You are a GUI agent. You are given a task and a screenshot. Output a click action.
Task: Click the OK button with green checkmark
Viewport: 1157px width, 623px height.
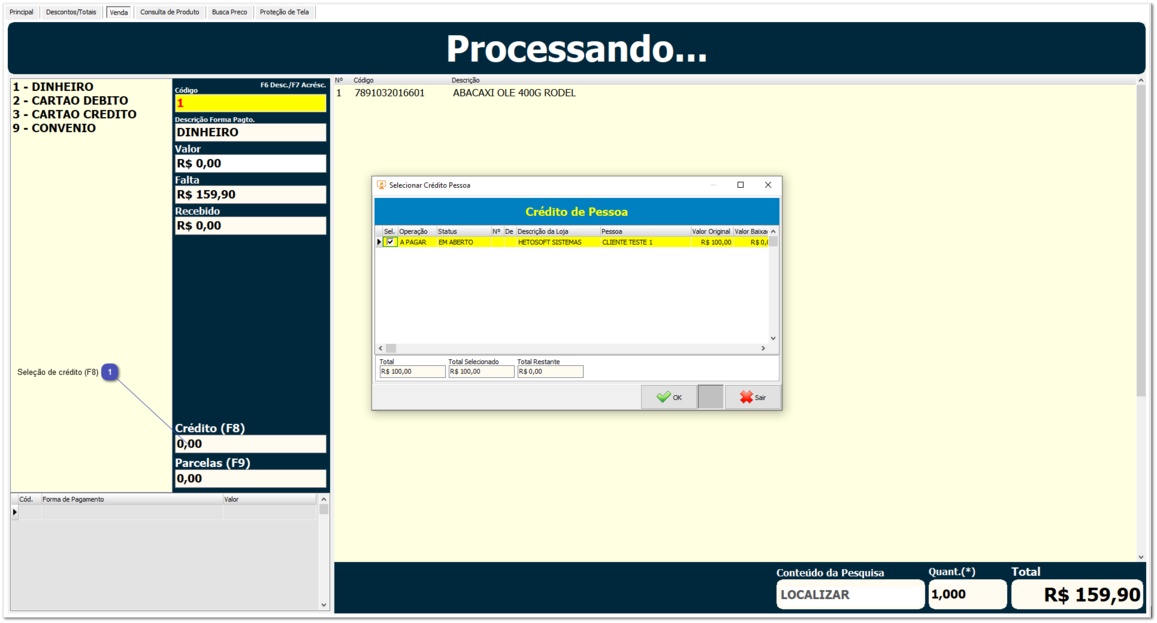tap(669, 397)
